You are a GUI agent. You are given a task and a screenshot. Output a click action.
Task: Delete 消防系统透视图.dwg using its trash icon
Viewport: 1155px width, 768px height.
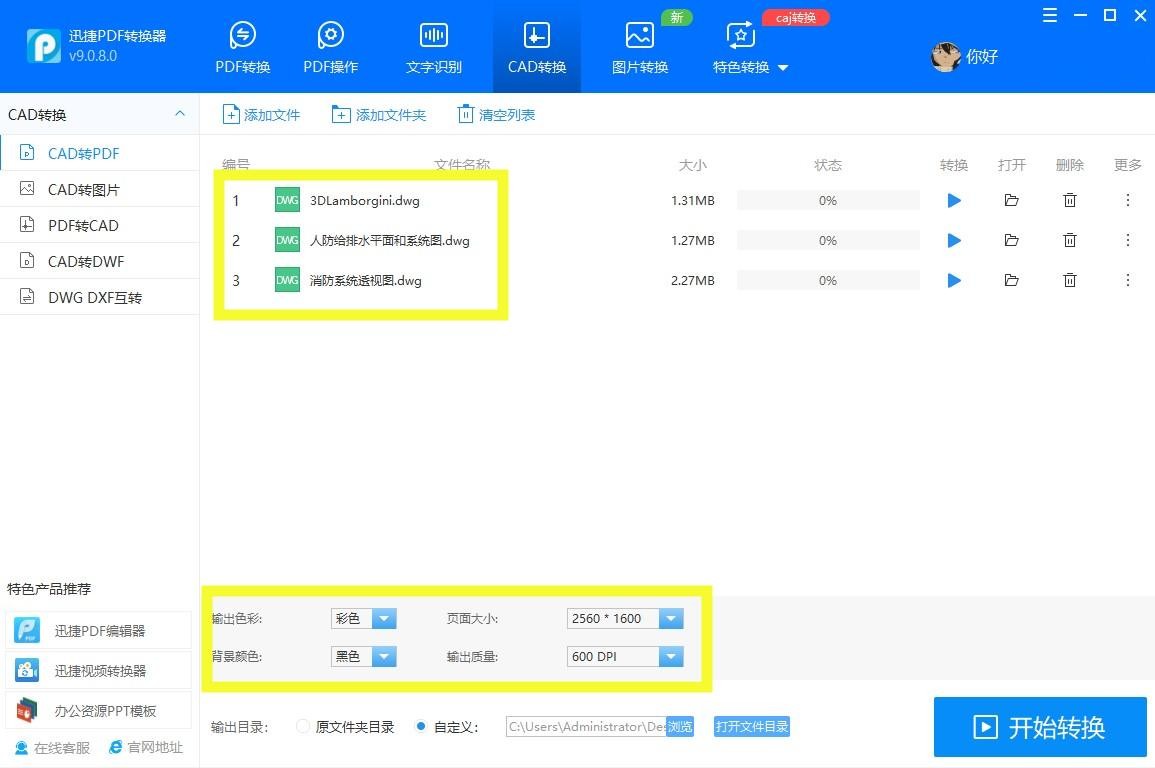pyautogui.click(x=1070, y=280)
